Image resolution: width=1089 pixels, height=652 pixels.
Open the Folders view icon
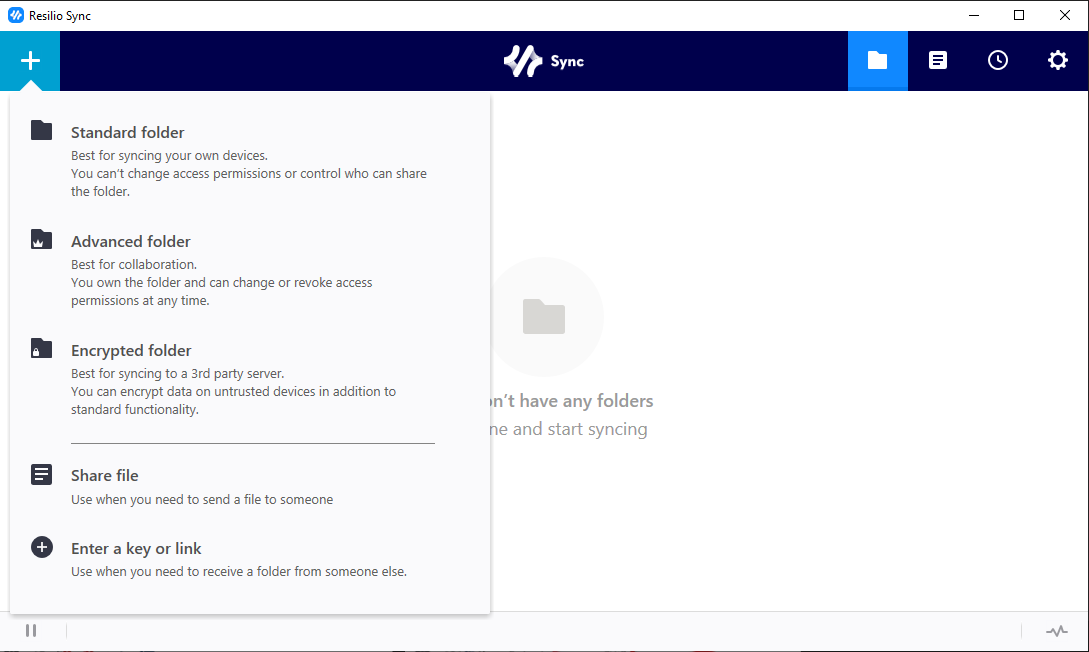tap(877, 60)
